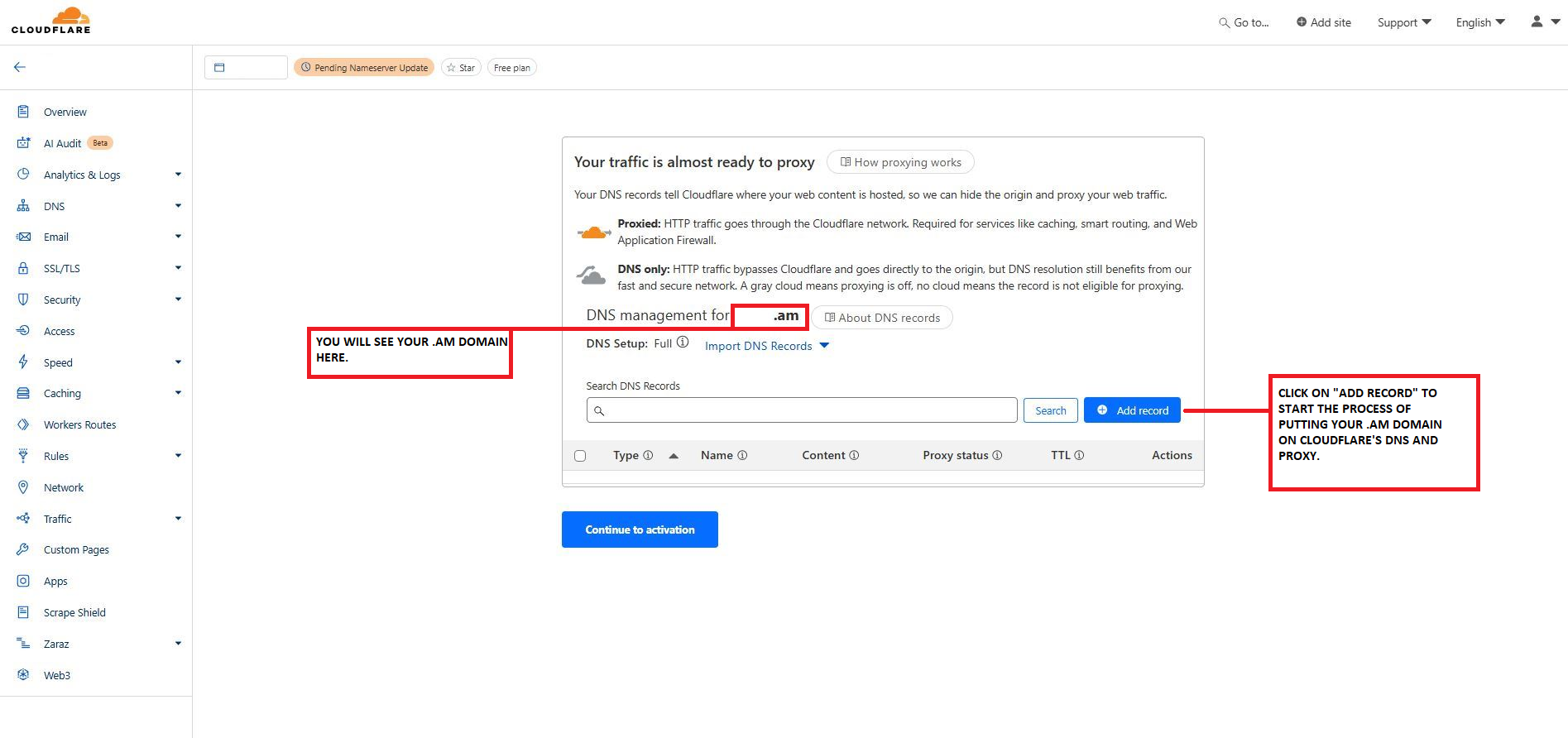
Task: Click the back arrow in sidebar
Action: click(x=20, y=67)
